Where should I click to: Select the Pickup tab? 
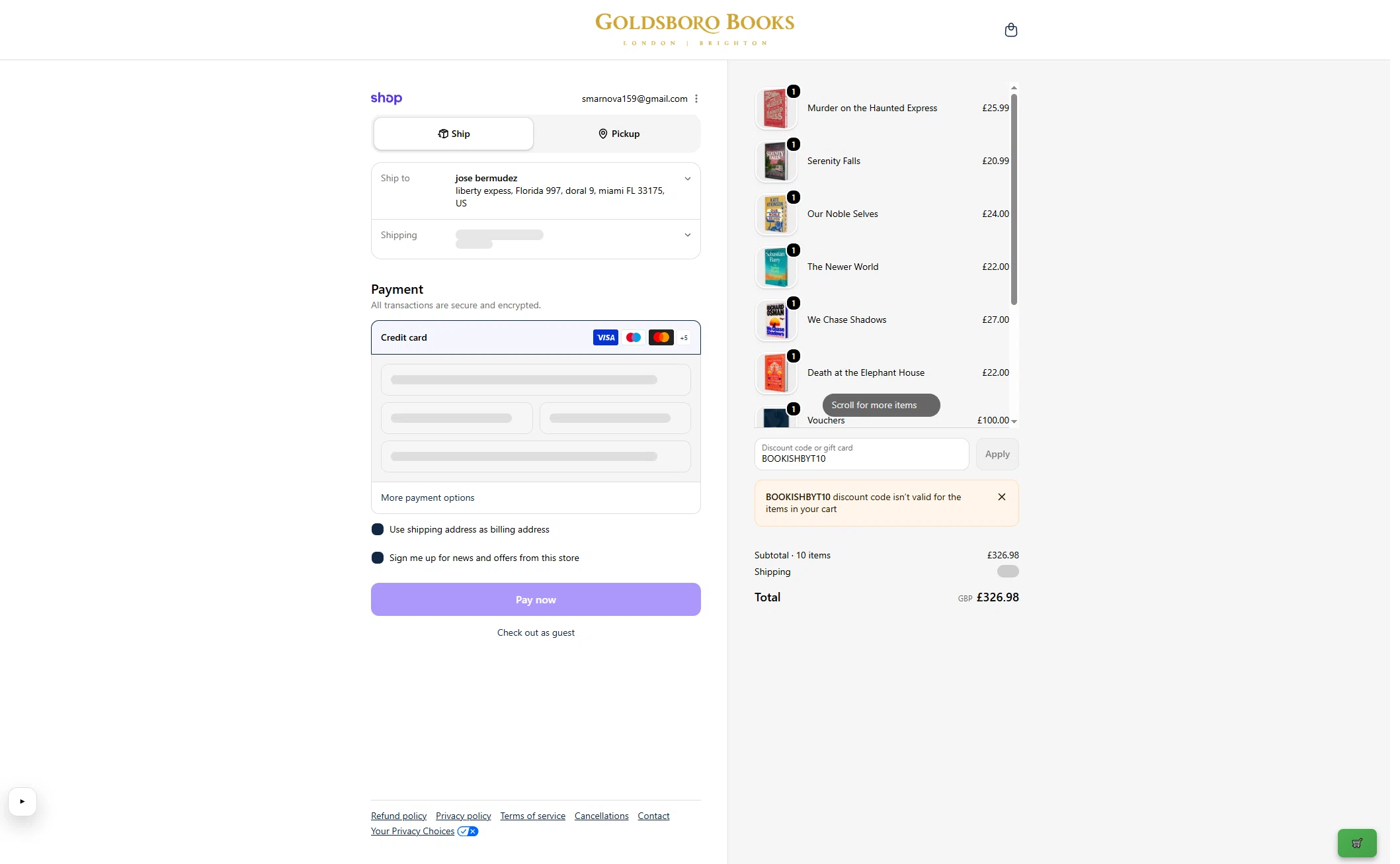(x=618, y=134)
